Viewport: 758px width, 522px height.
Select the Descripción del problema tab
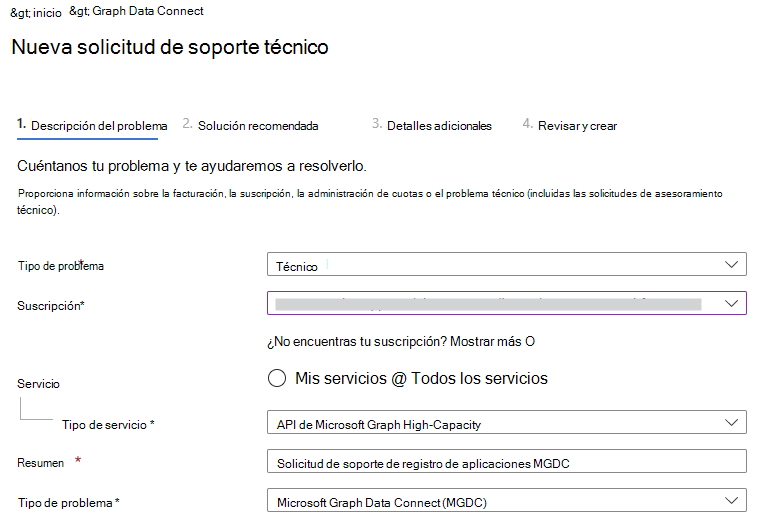pos(92,126)
